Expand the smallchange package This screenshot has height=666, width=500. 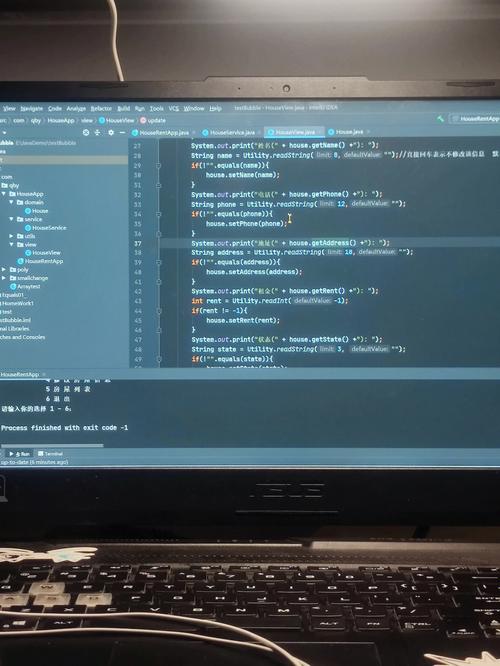[x=4, y=278]
